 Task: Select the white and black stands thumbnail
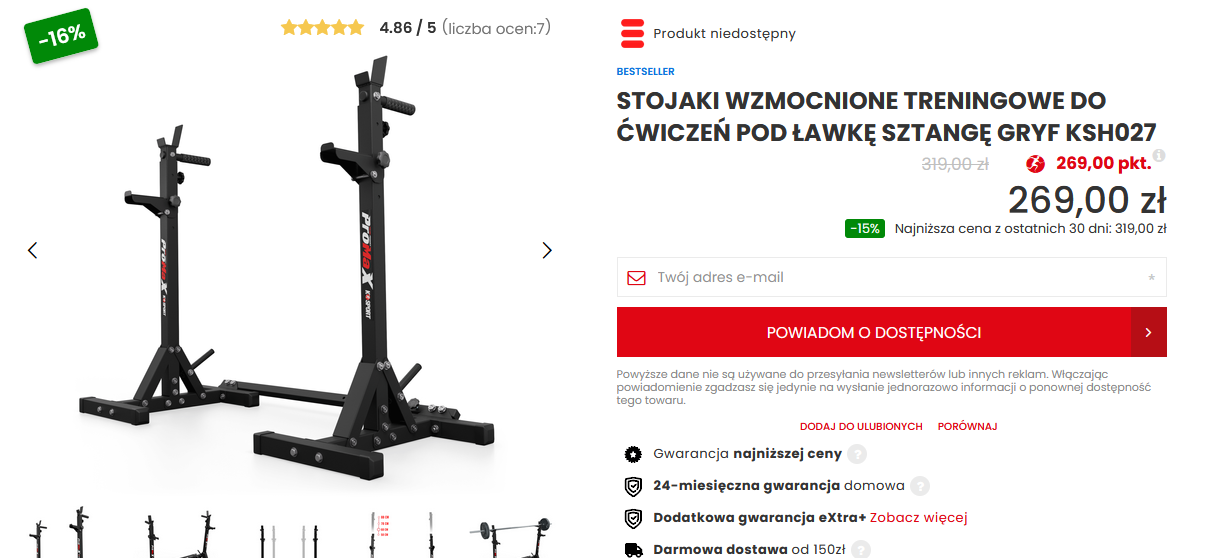pos(288,533)
